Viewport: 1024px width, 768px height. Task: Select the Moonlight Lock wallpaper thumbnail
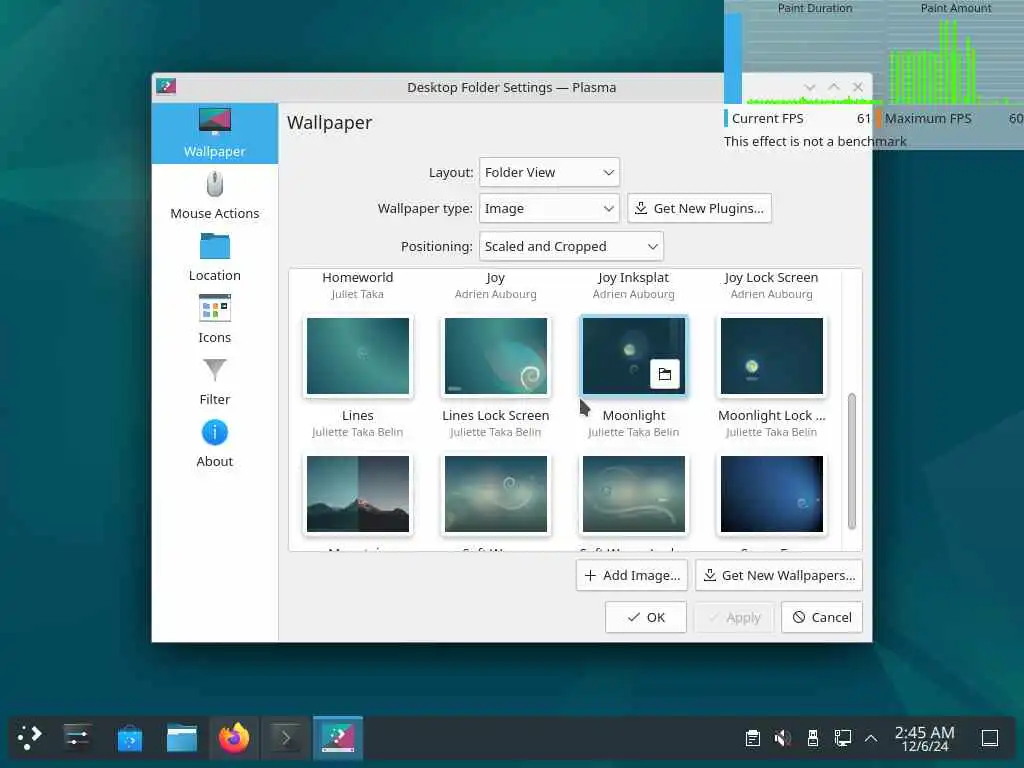tap(771, 357)
